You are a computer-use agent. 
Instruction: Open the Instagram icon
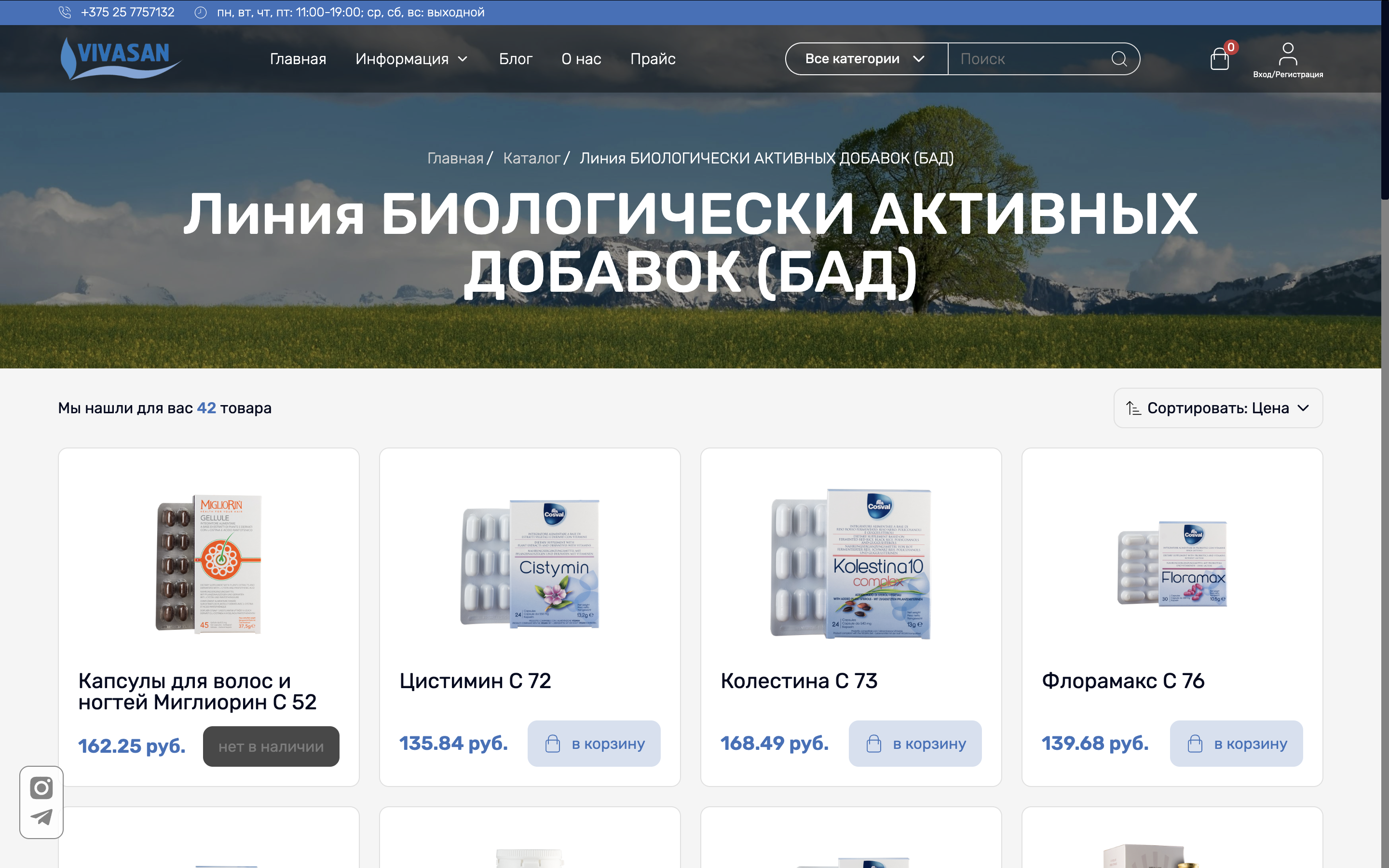[41, 787]
